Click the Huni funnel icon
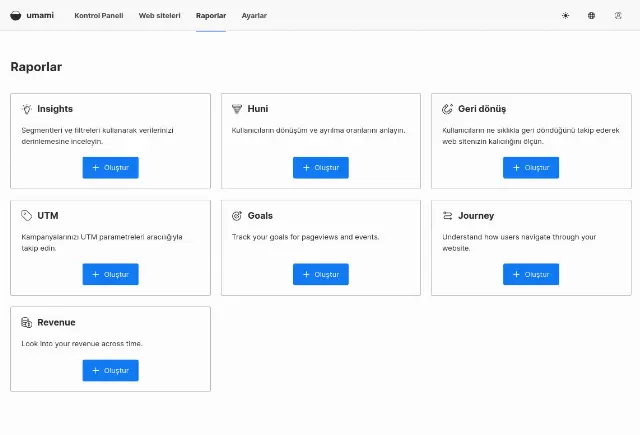 237,109
